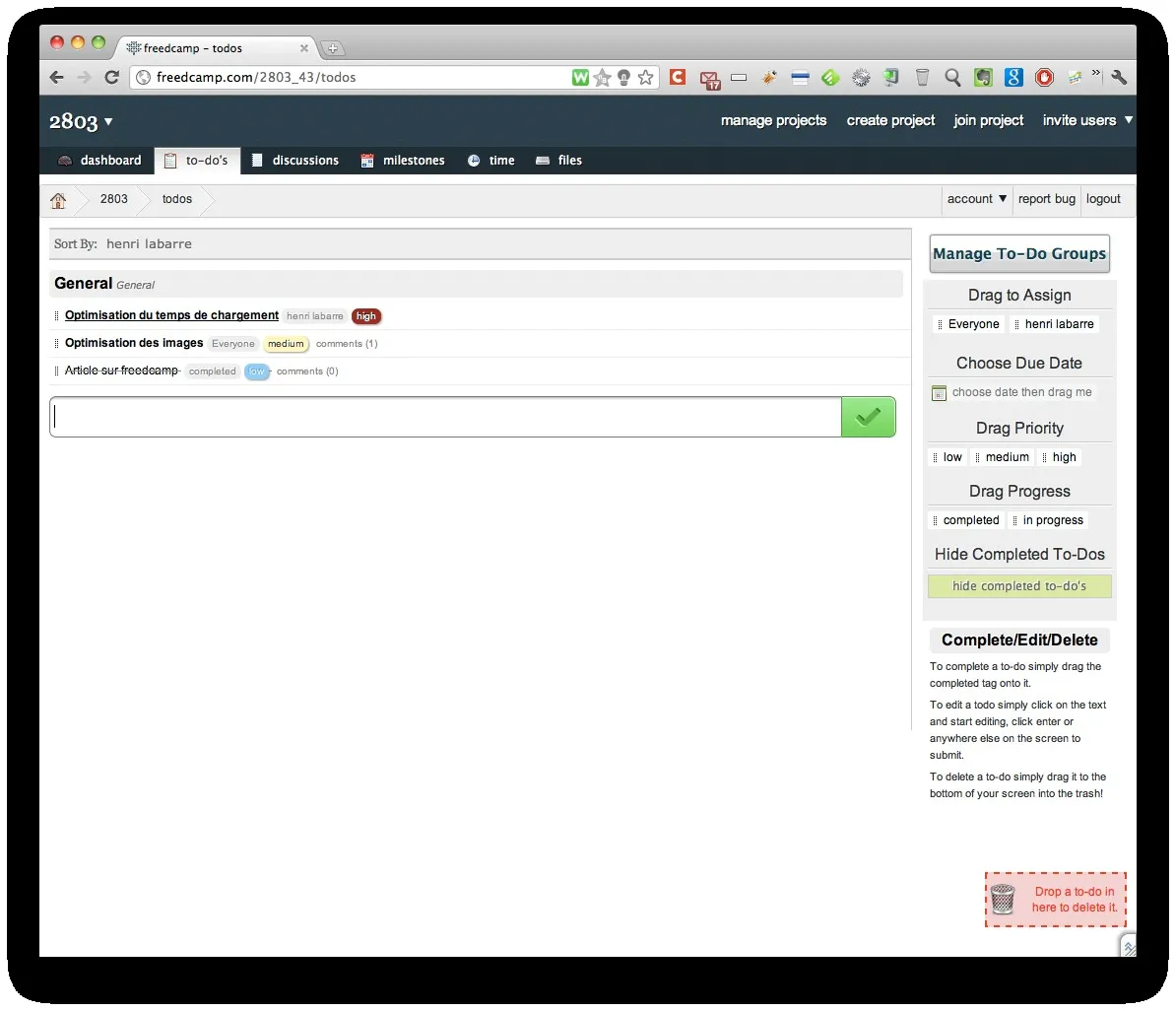The height and width of the screenshot is (1011, 1176).
Task: Expand the invite users dropdown arrow
Action: tap(1128, 120)
